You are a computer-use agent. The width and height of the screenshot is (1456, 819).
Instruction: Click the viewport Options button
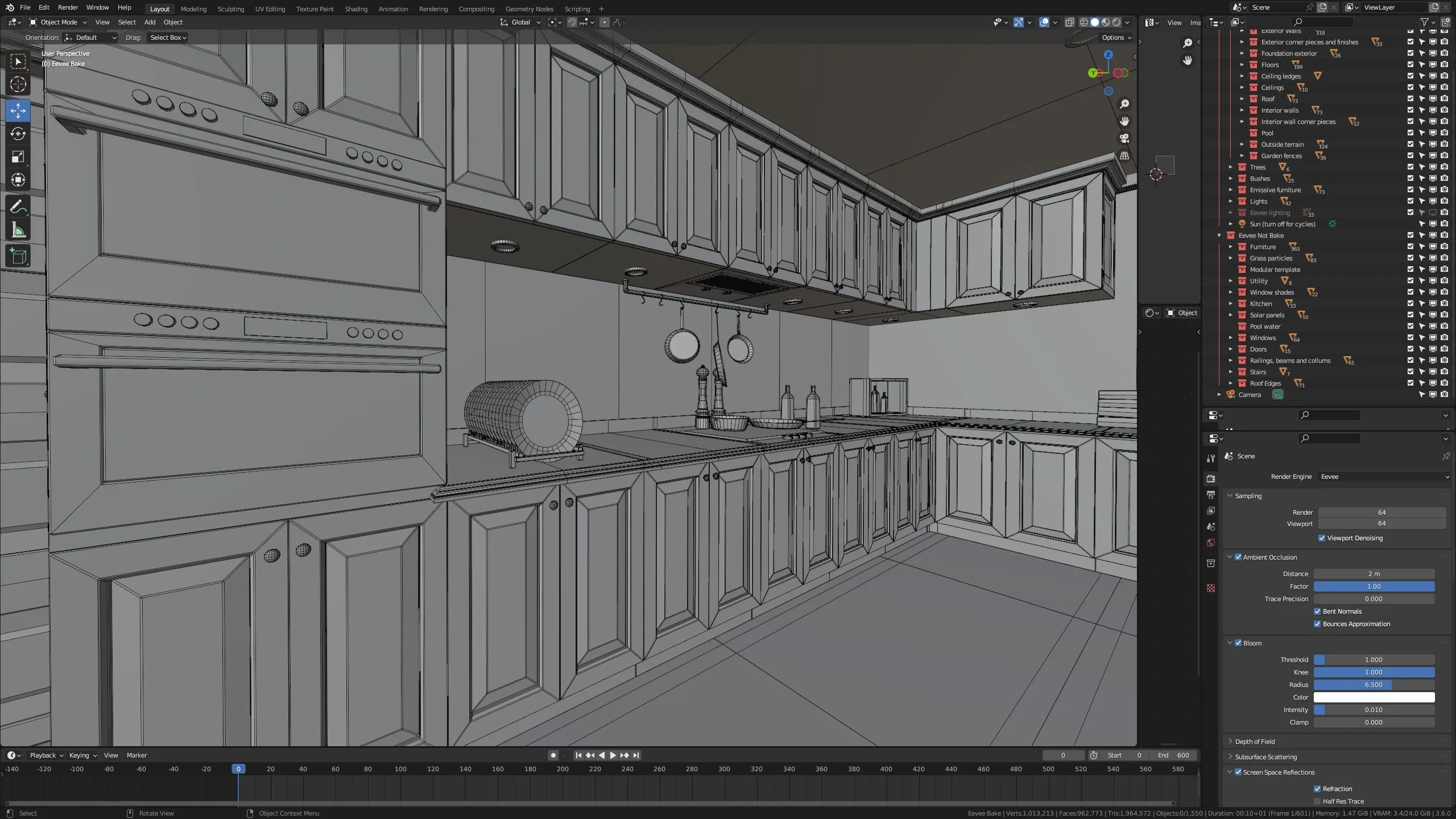(1116, 38)
